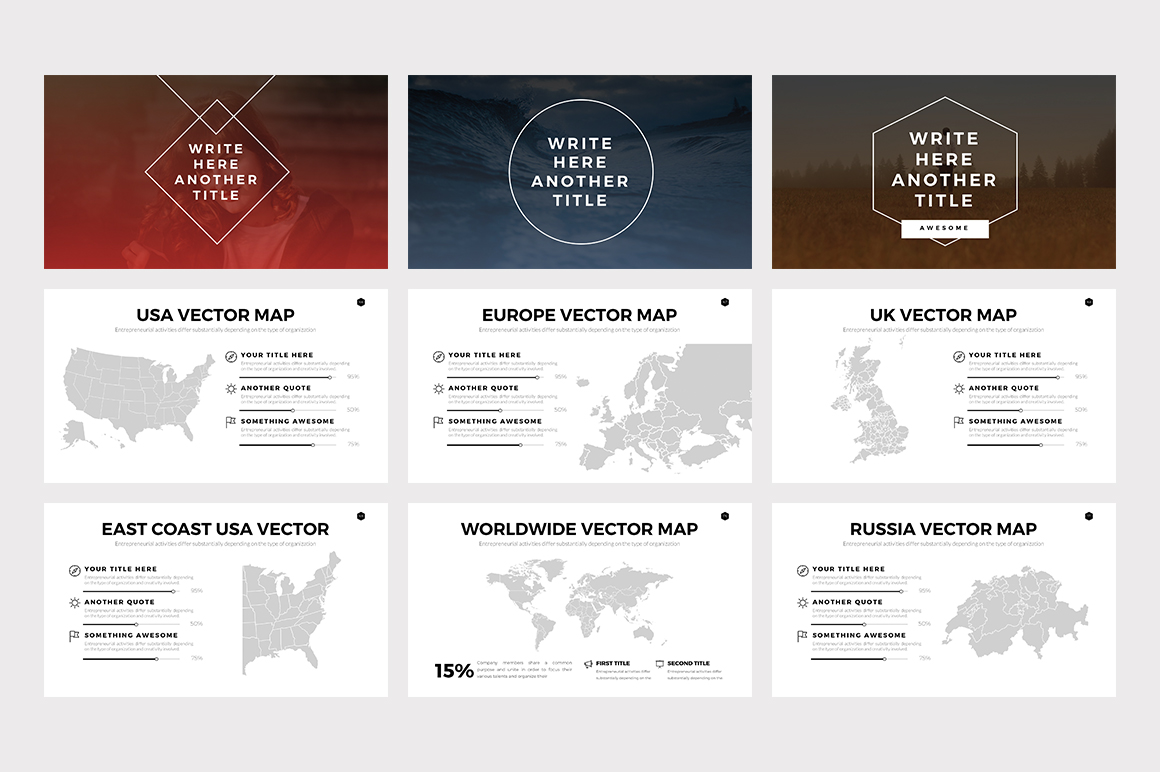Click 'YOUR TITLE HERE' in USA Vector Map slide
The width and height of the screenshot is (1160, 772).
click(x=277, y=355)
